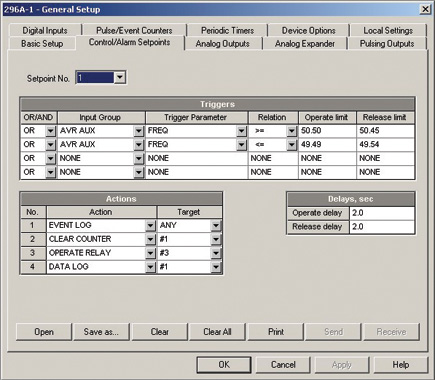
Task: Click the Save as... button
Action: (101, 332)
